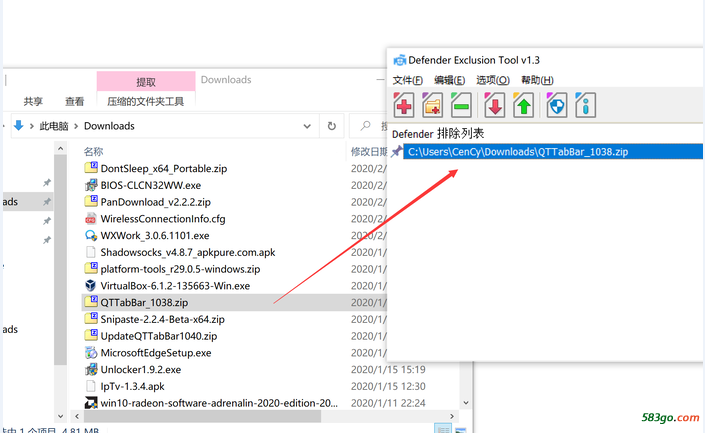Click the radeon software AMD file icon

click(x=91, y=402)
